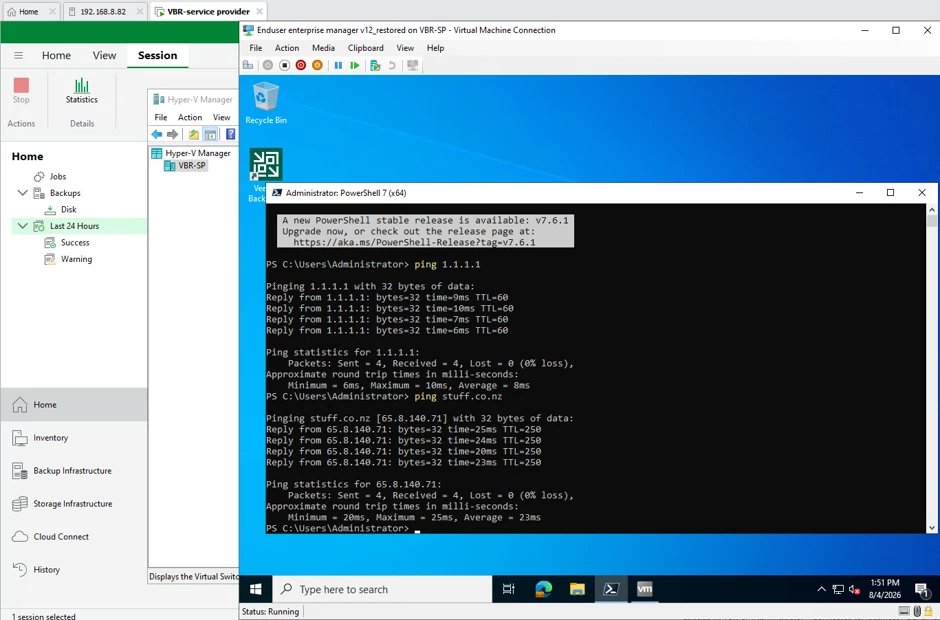This screenshot has width=940, height=620.
Task: Click the PowerShell window vertical scrollbar
Action: 932,368
